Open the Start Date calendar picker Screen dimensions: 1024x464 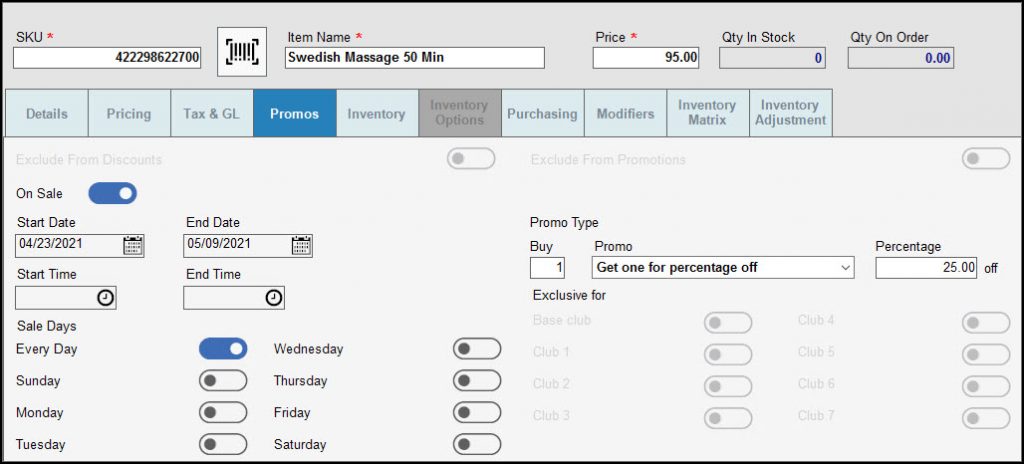click(133, 246)
